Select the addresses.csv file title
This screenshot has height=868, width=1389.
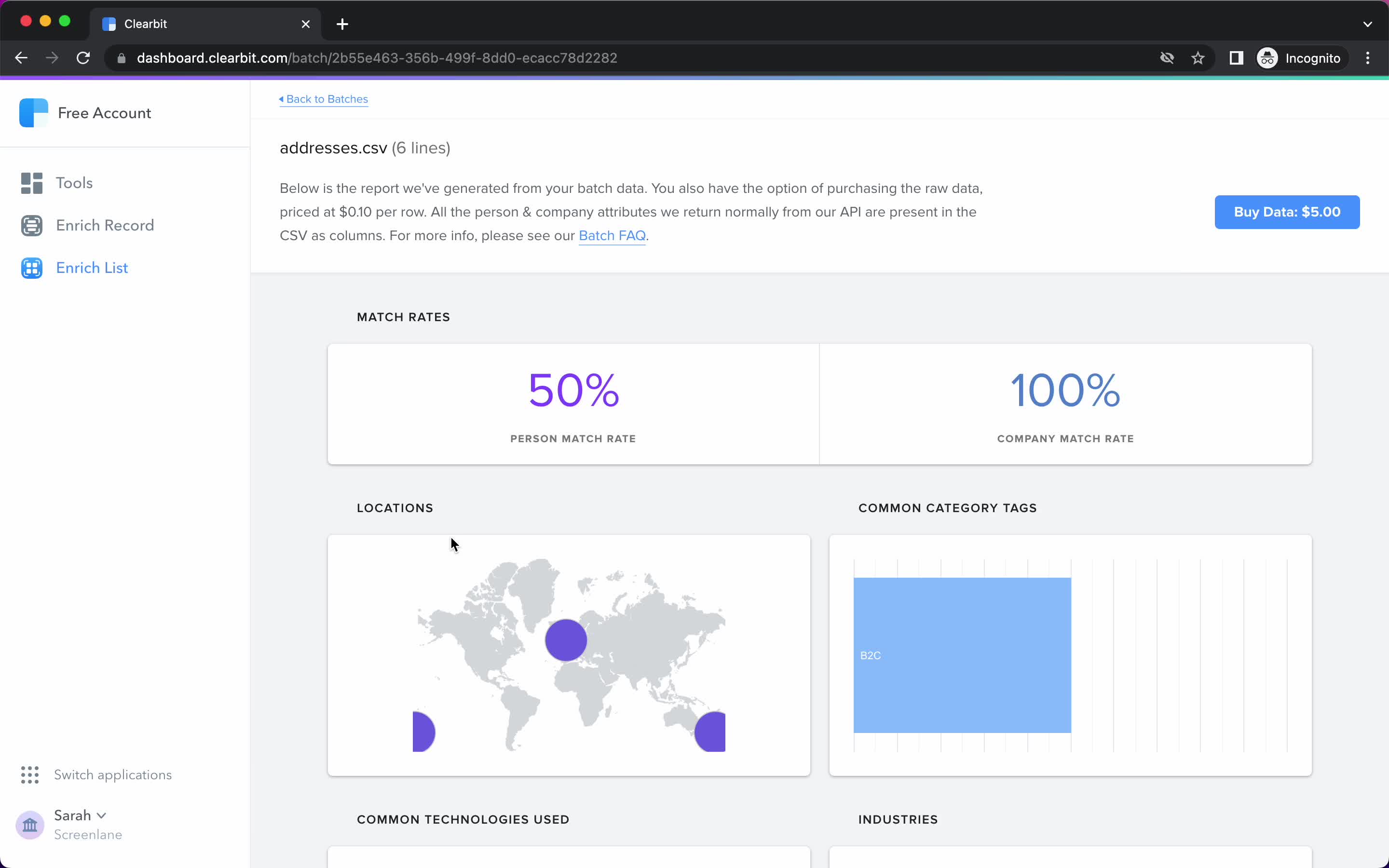tap(333, 147)
